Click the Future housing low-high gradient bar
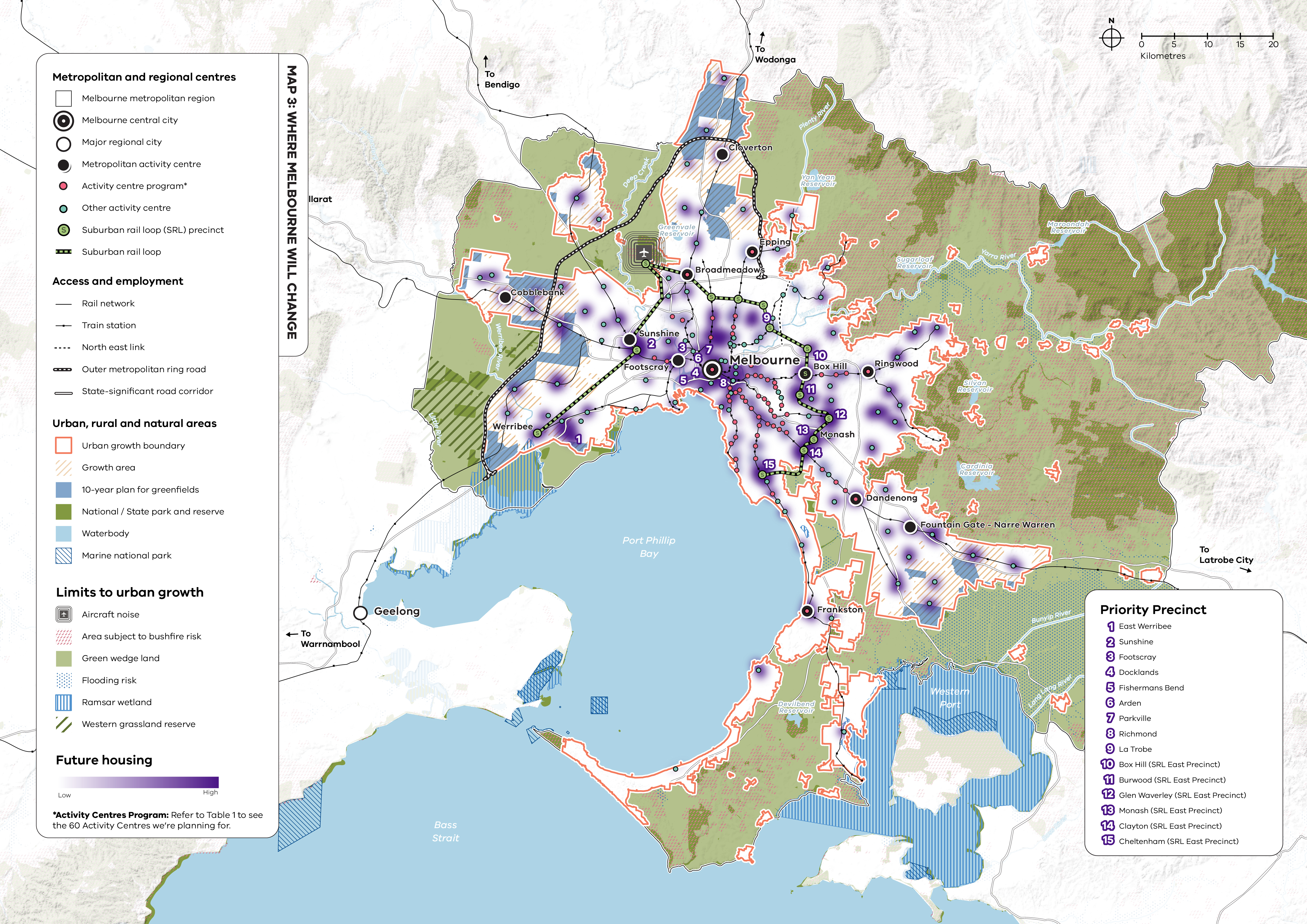This screenshot has height=924, width=1307. pyautogui.click(x=138, y=782)
